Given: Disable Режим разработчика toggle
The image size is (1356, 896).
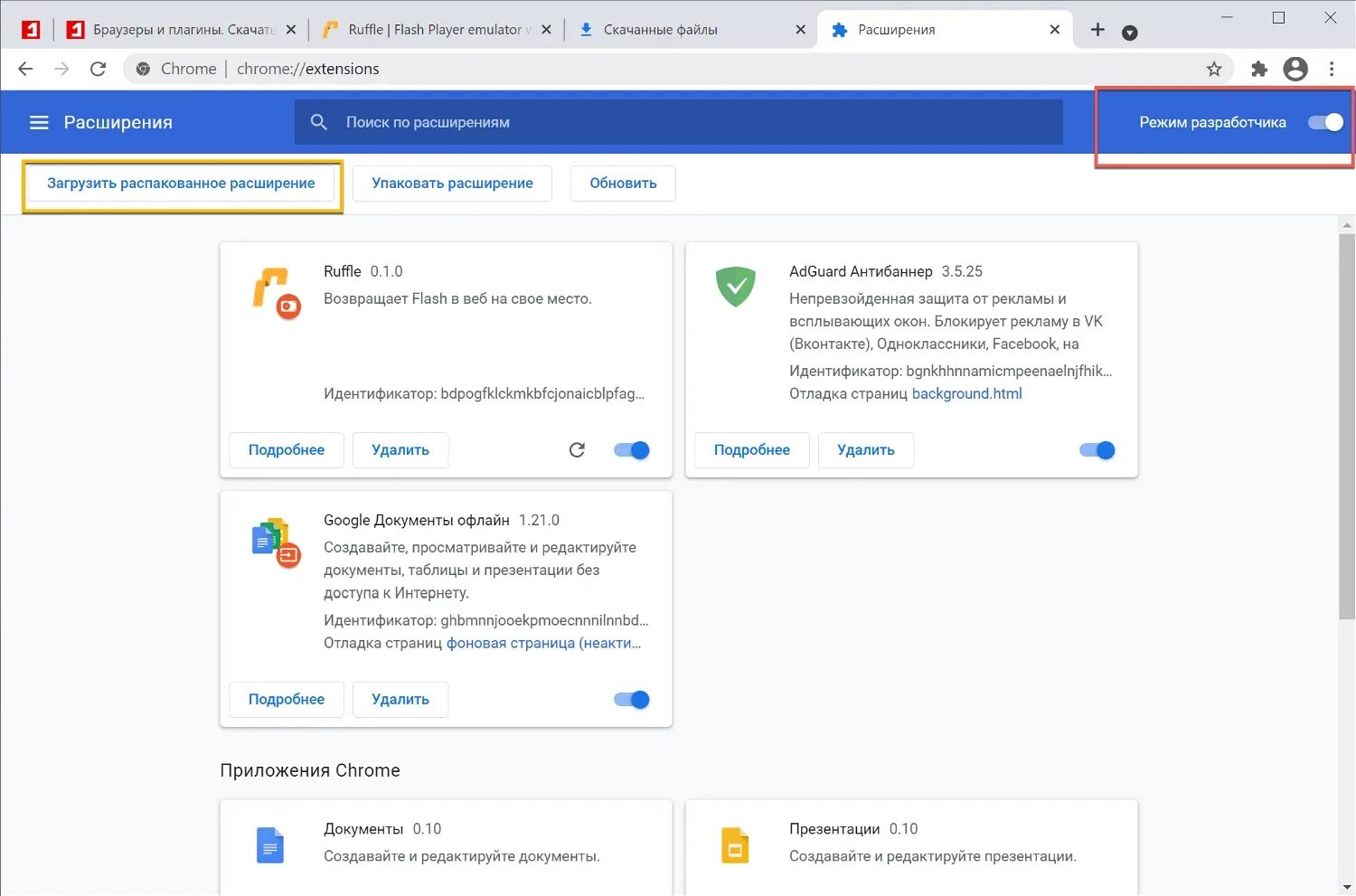Looking at the screenshot, I should tap(1325, 121).
